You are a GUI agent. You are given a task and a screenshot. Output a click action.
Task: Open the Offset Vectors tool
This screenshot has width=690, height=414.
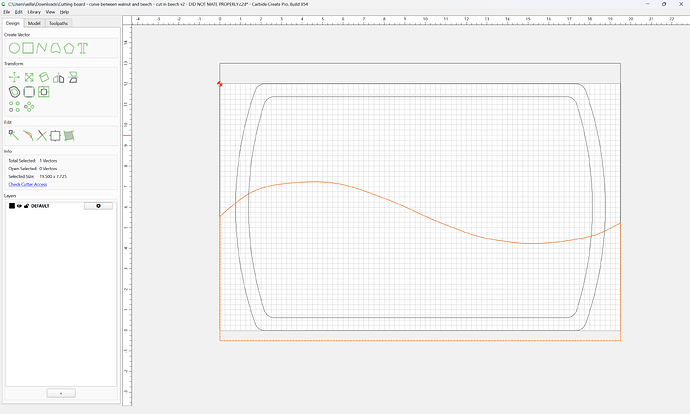click(x=14, y=92)
